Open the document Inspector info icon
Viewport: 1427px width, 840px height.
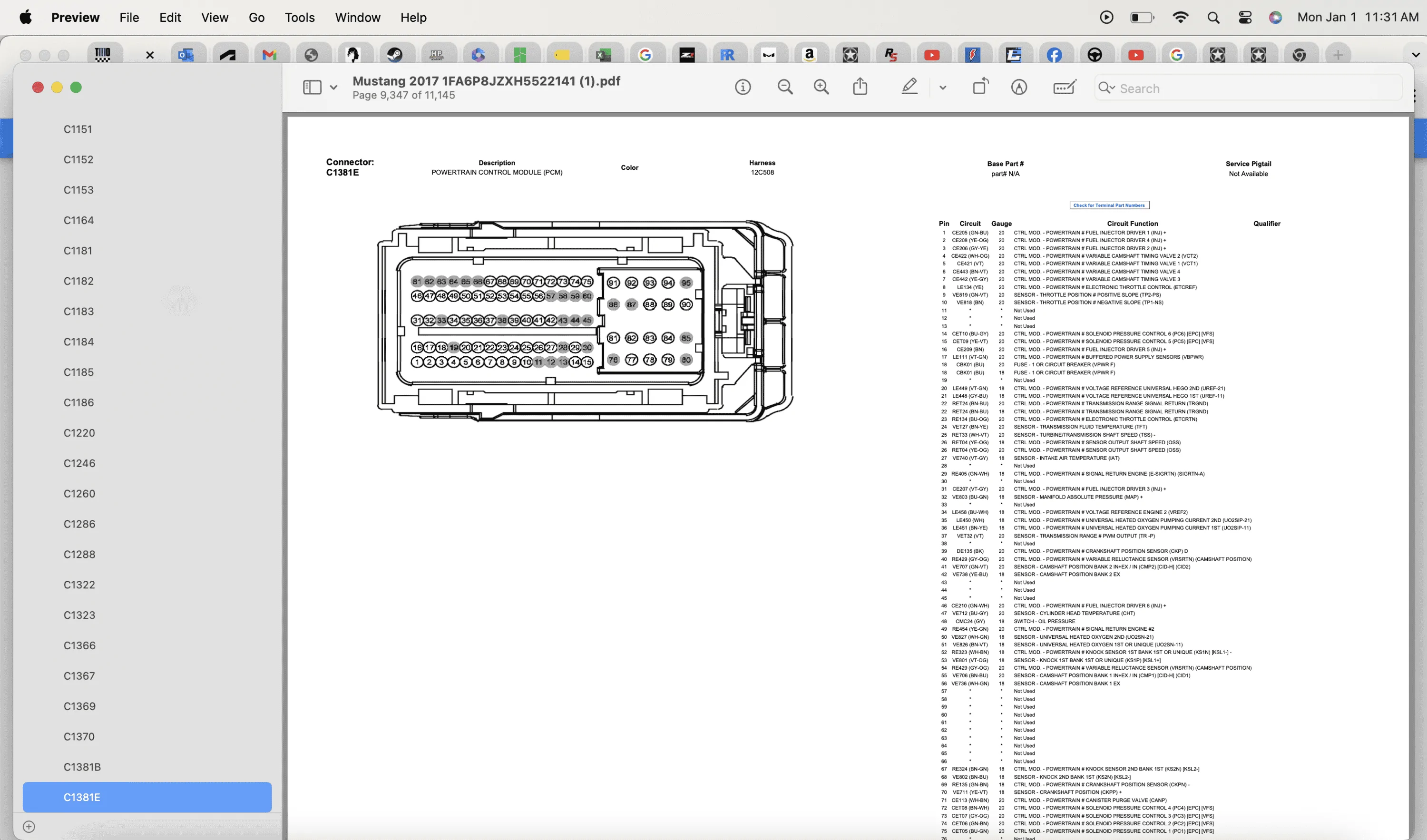coord(743,87)
